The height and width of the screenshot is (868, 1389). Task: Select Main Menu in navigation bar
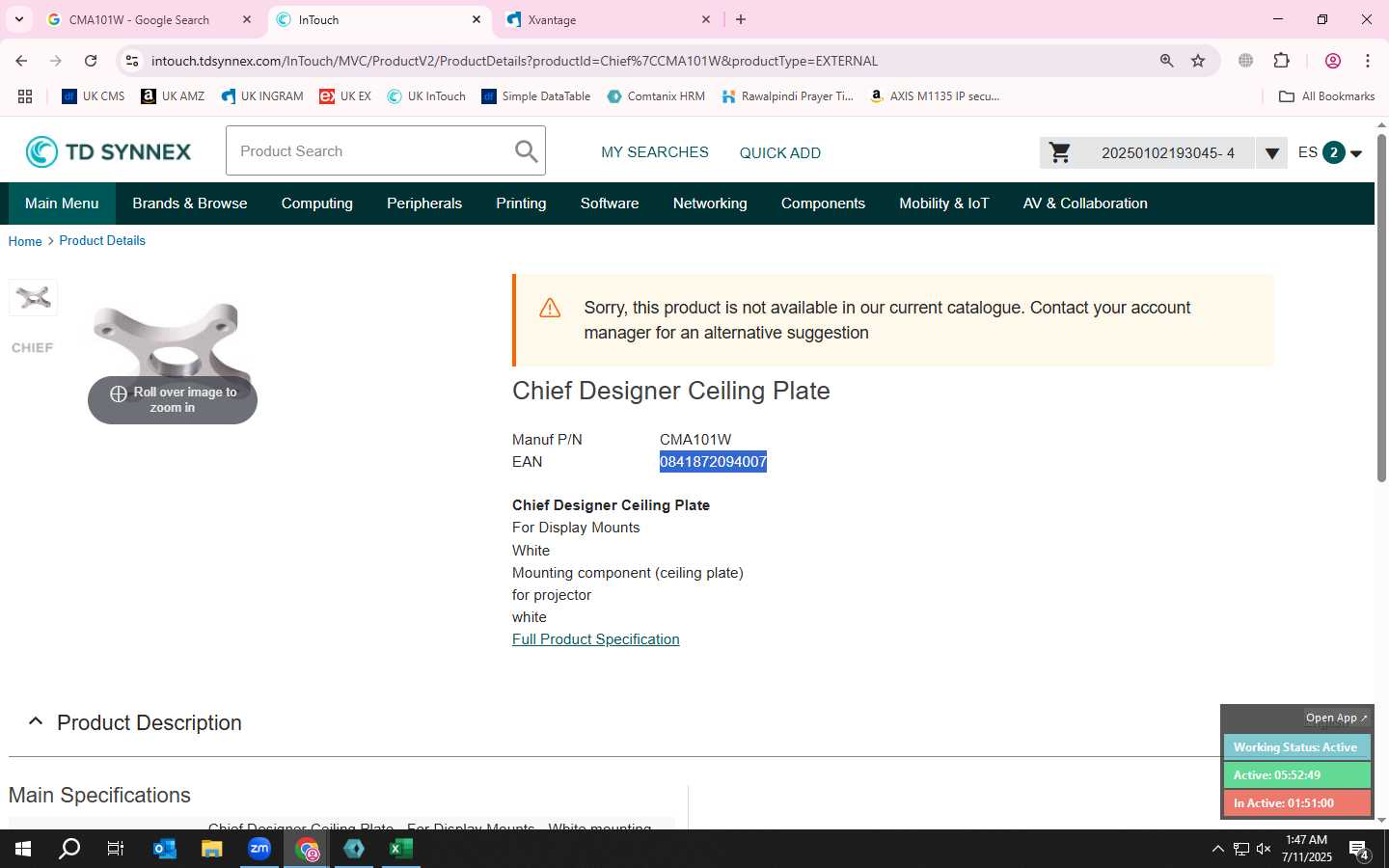click(62, 203)
